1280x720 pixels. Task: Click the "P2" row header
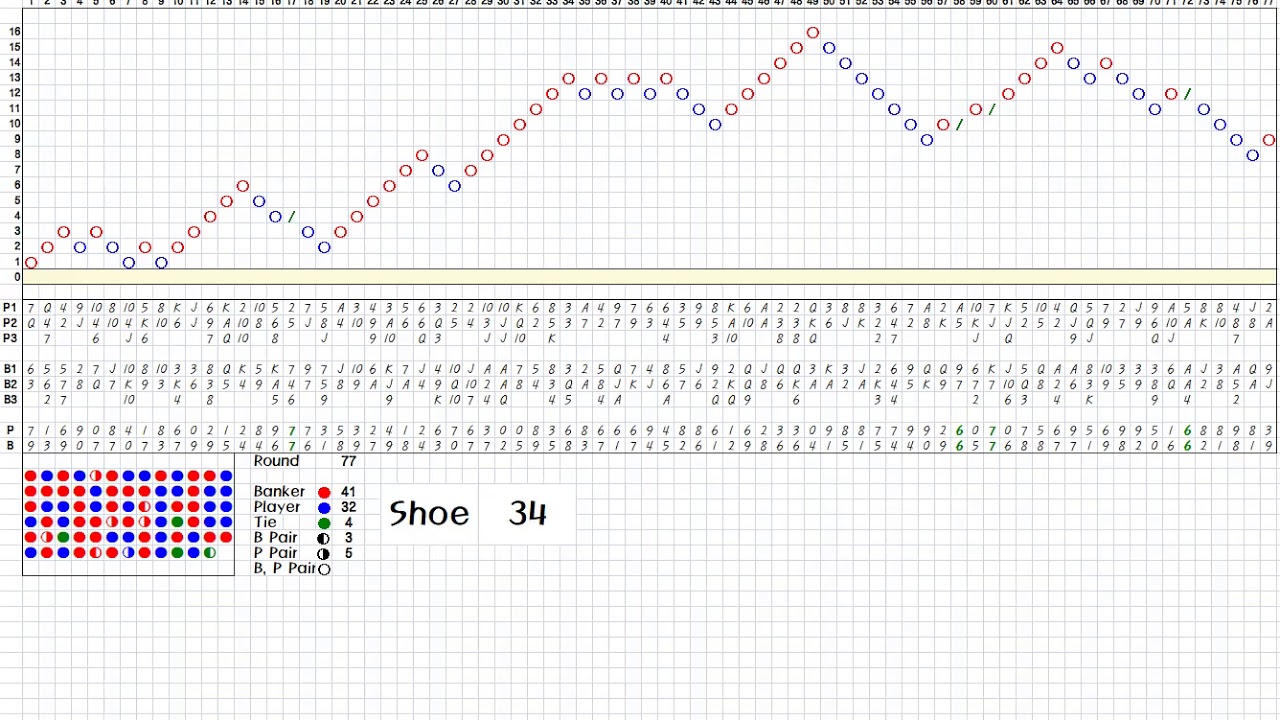tap(10, 323)
